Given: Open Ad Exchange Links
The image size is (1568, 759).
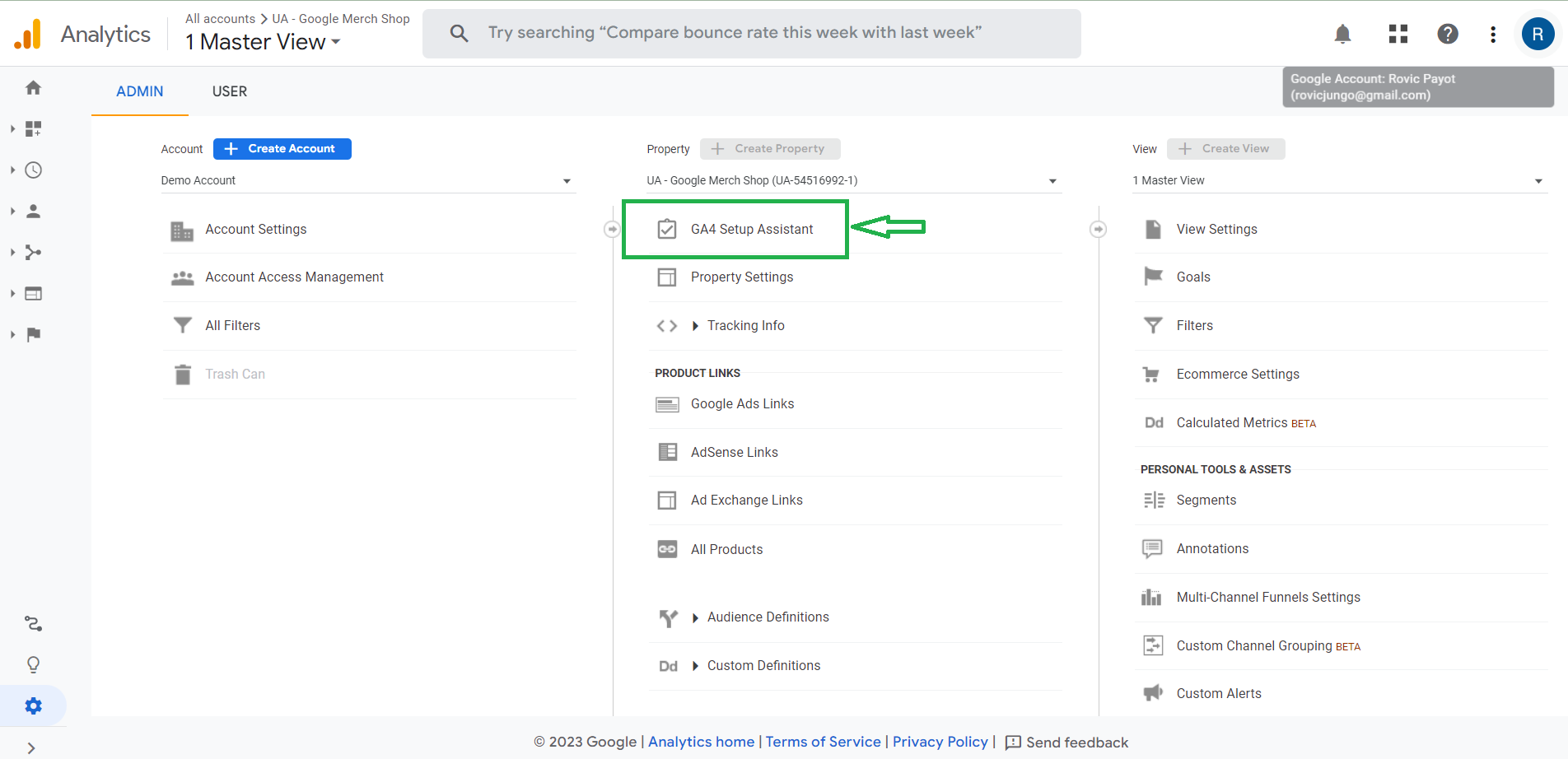Looking at the screenshot, I should click(x=746, y=501).
